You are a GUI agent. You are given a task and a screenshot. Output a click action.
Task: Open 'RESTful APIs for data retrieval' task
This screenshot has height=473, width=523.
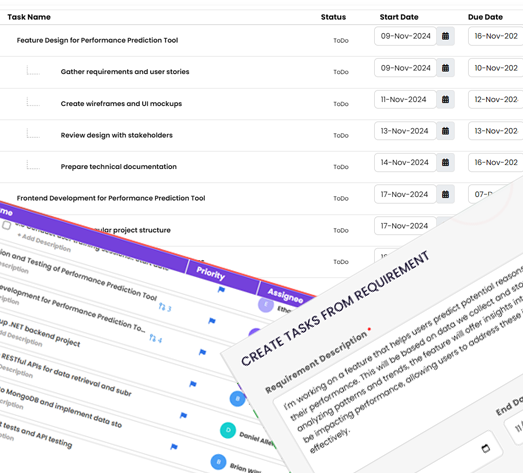(x=66, y=375)
